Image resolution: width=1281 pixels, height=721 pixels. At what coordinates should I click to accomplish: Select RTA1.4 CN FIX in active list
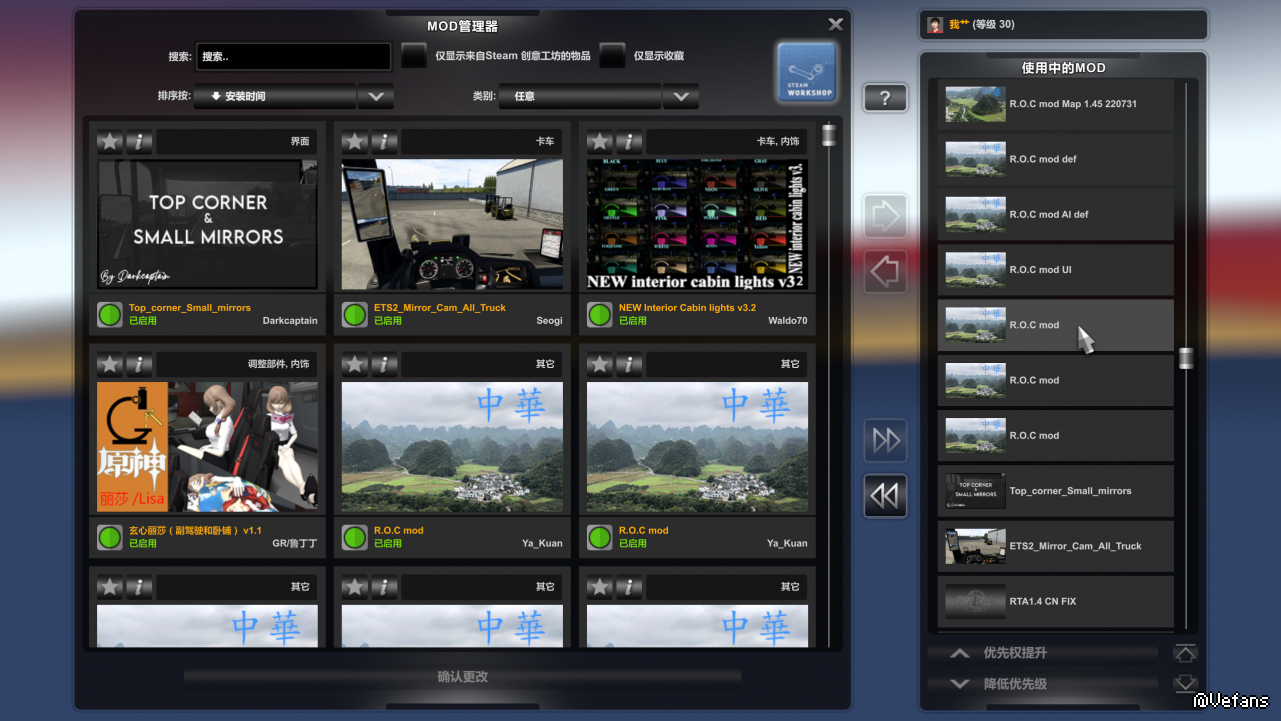(1055, 601)
